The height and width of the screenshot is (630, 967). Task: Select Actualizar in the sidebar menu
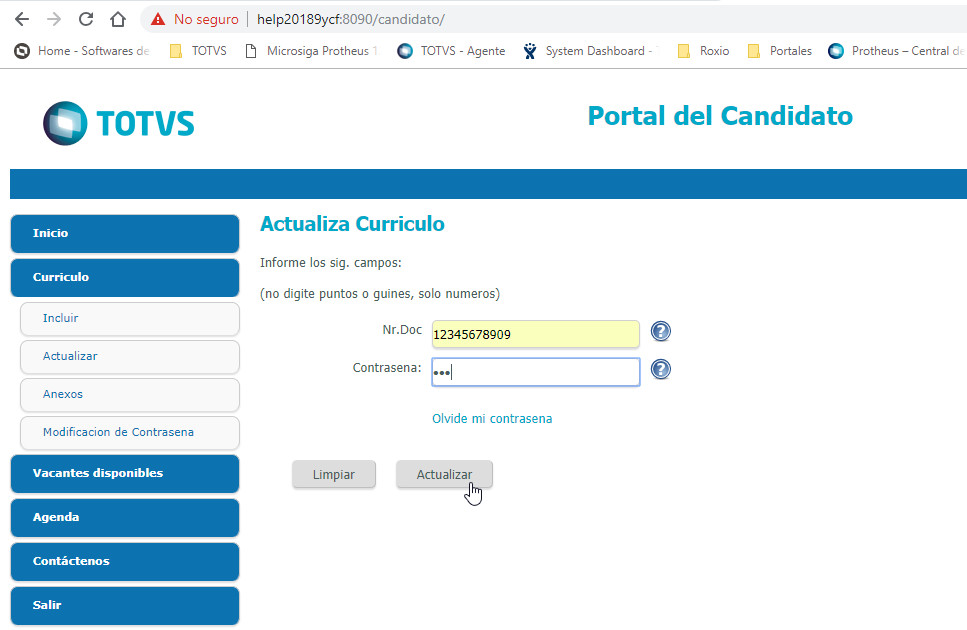coord(130,357)
